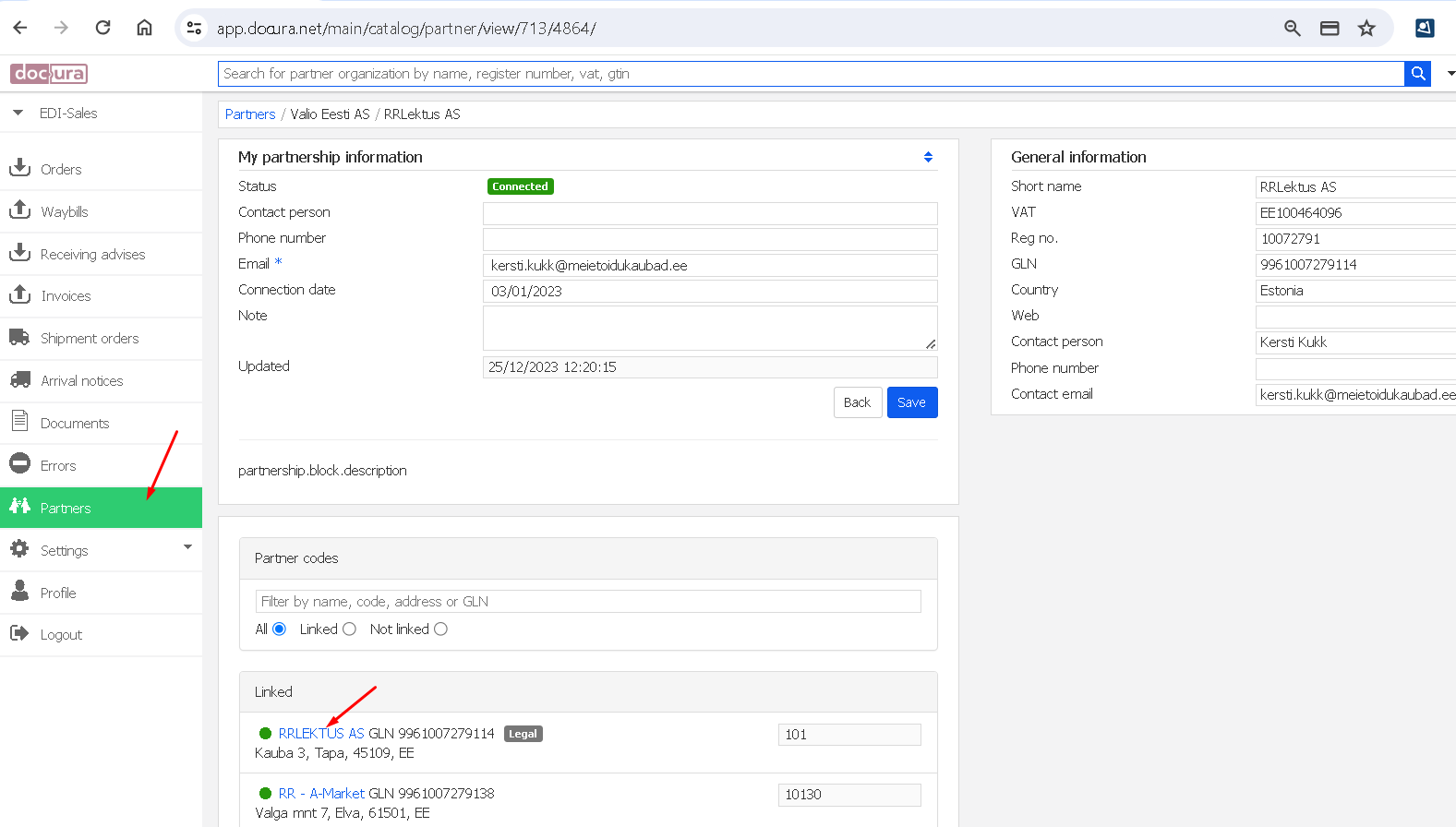Open Shipment orders in the sidebar
The width and height of the screenshot is (1456, 827).
[x=90, y=338]
